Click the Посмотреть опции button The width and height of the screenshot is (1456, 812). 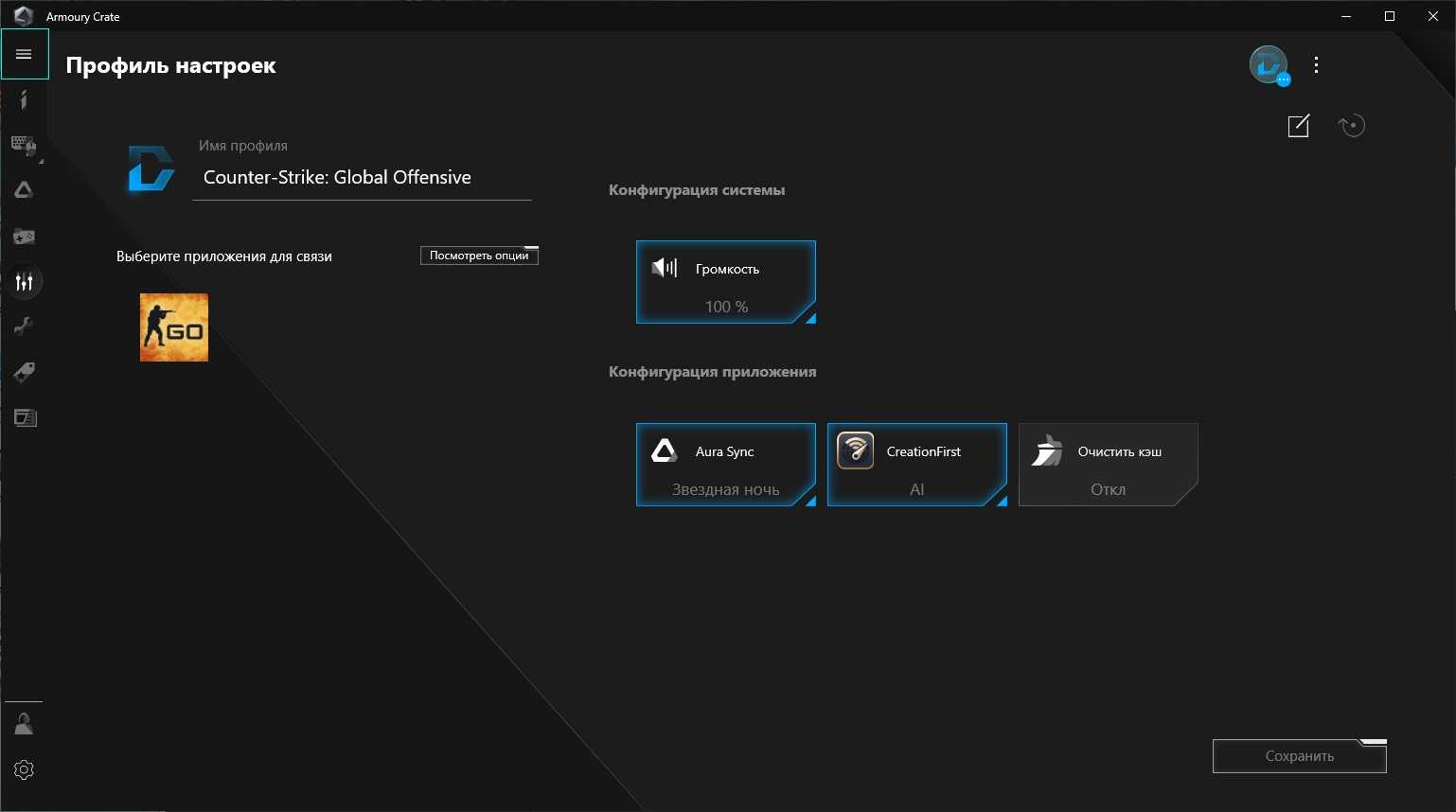click(x=479, y=256)
